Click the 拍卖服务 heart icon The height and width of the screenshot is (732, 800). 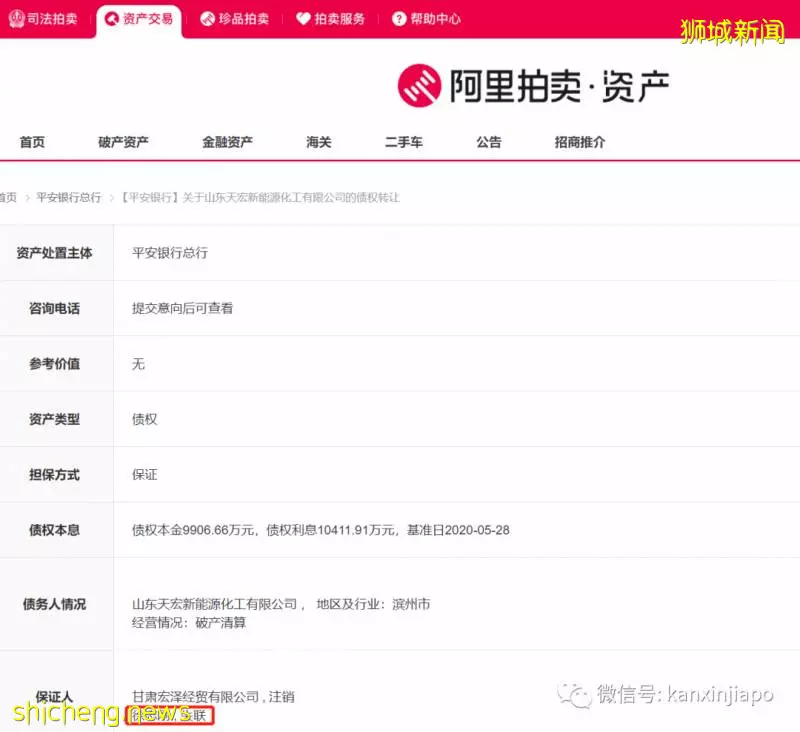coord(303,19)
